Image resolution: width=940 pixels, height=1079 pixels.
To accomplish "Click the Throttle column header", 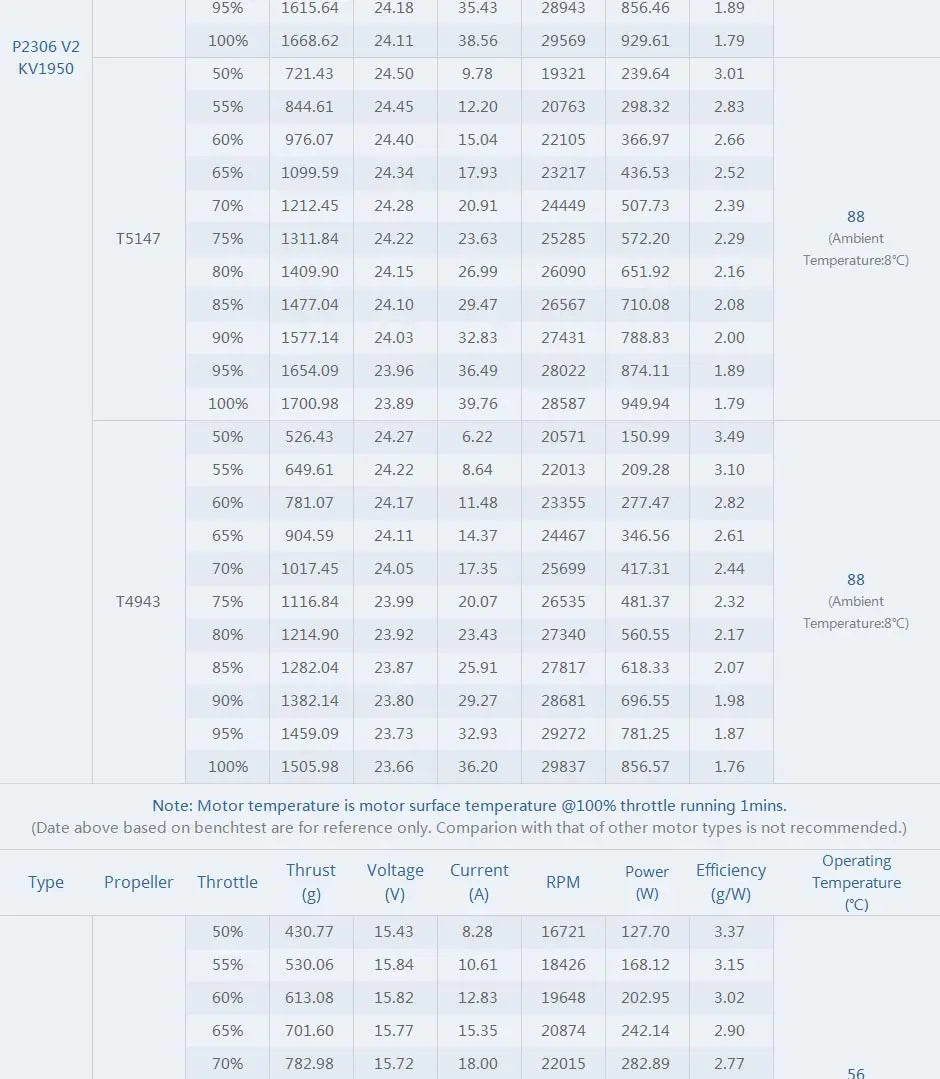I will [227, 882].
